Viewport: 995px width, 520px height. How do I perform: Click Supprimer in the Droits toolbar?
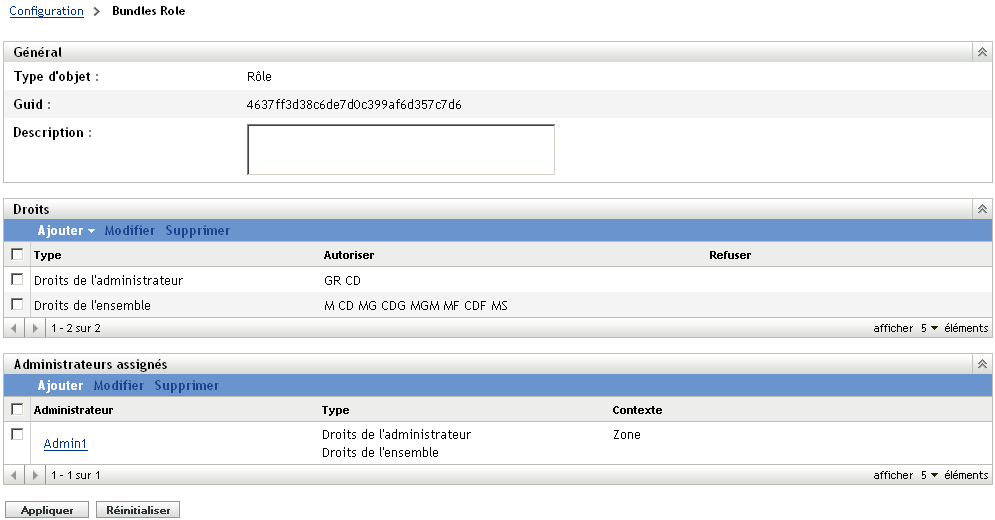[197, 230]
